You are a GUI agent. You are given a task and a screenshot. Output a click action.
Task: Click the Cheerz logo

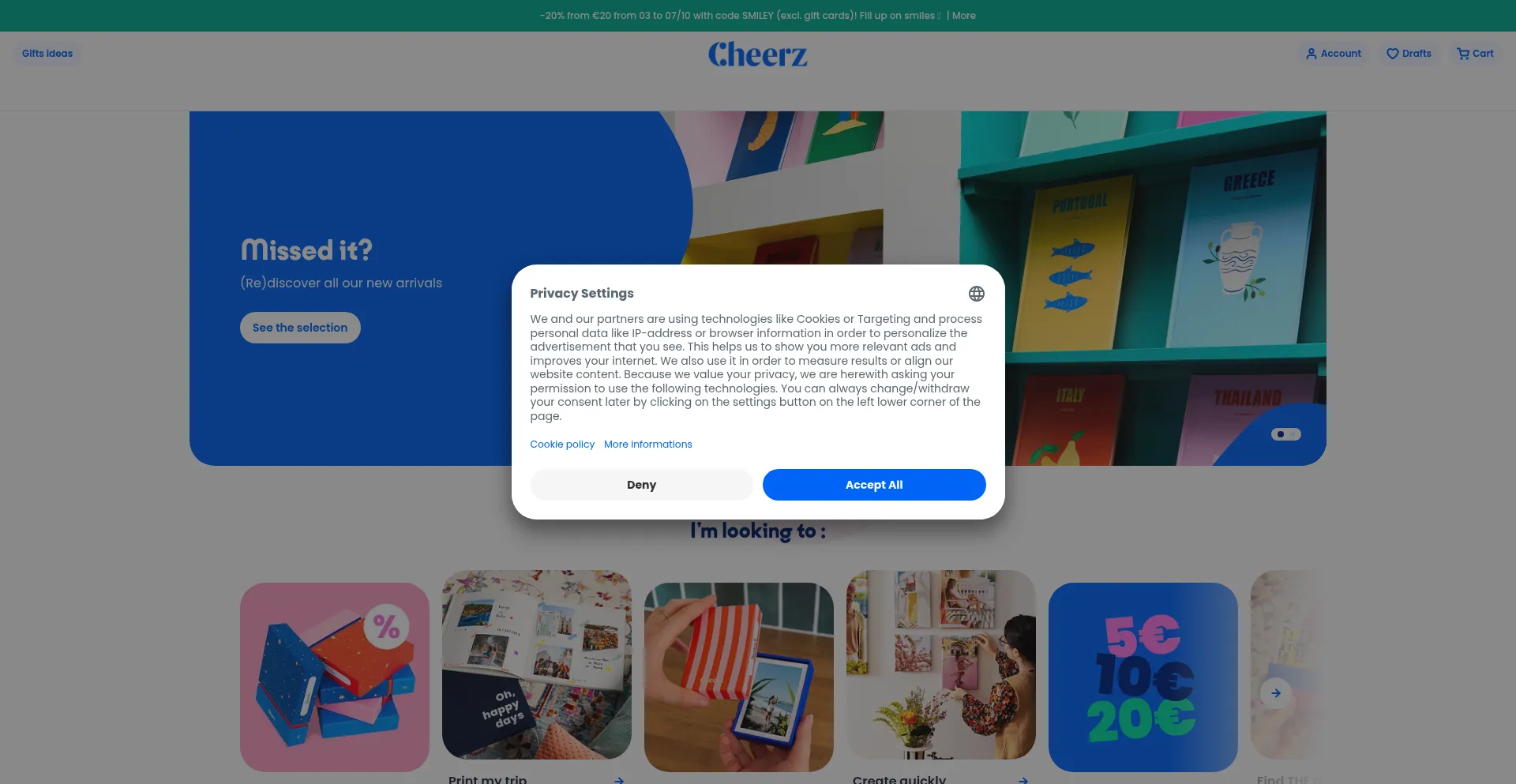(758, 54)
